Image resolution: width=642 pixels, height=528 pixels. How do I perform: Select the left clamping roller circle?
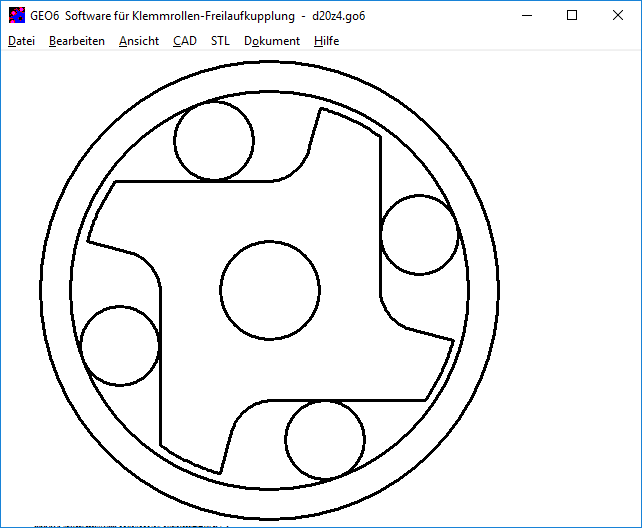120,345
